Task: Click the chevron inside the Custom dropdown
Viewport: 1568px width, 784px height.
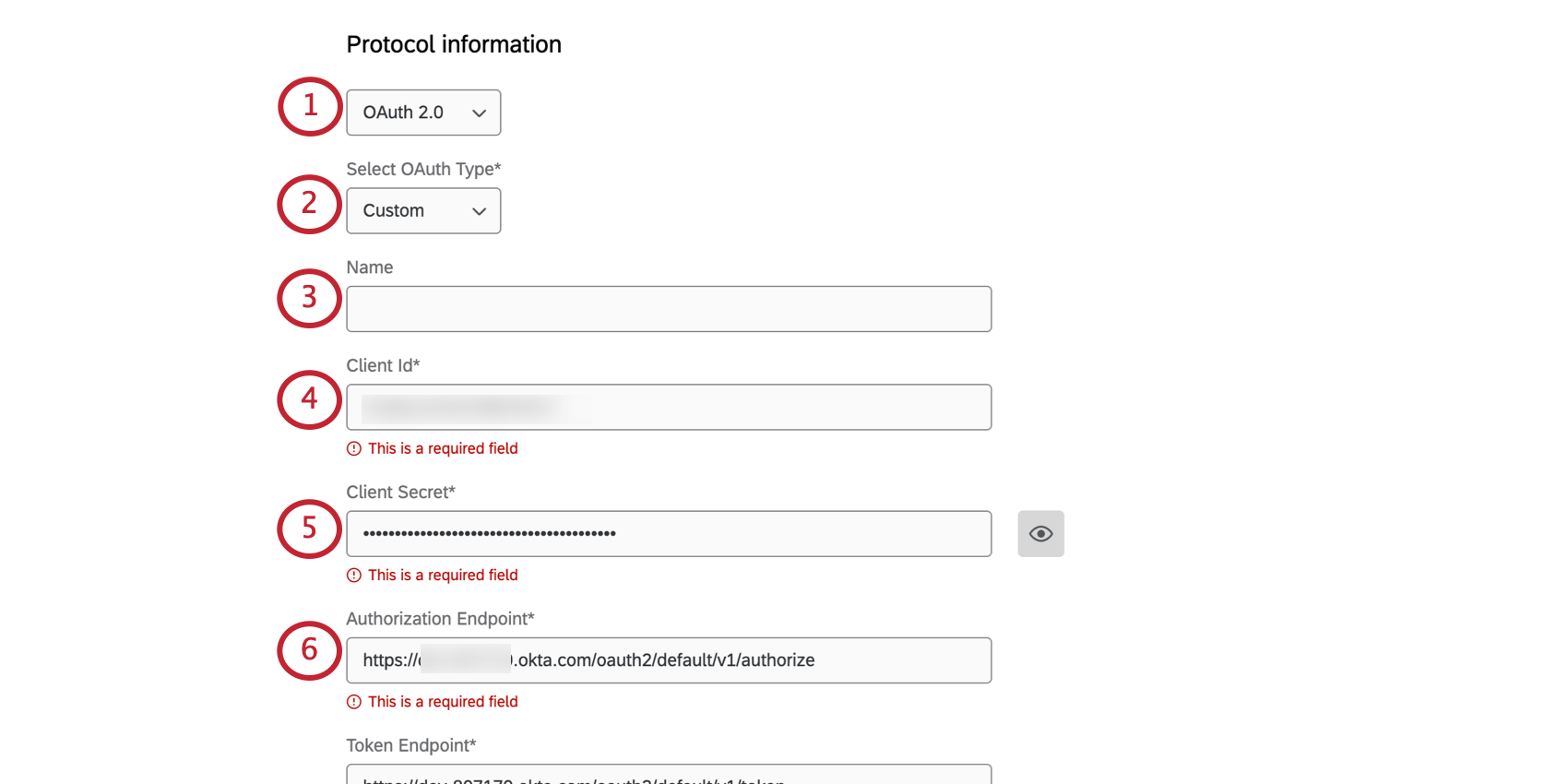Action: 479,210
